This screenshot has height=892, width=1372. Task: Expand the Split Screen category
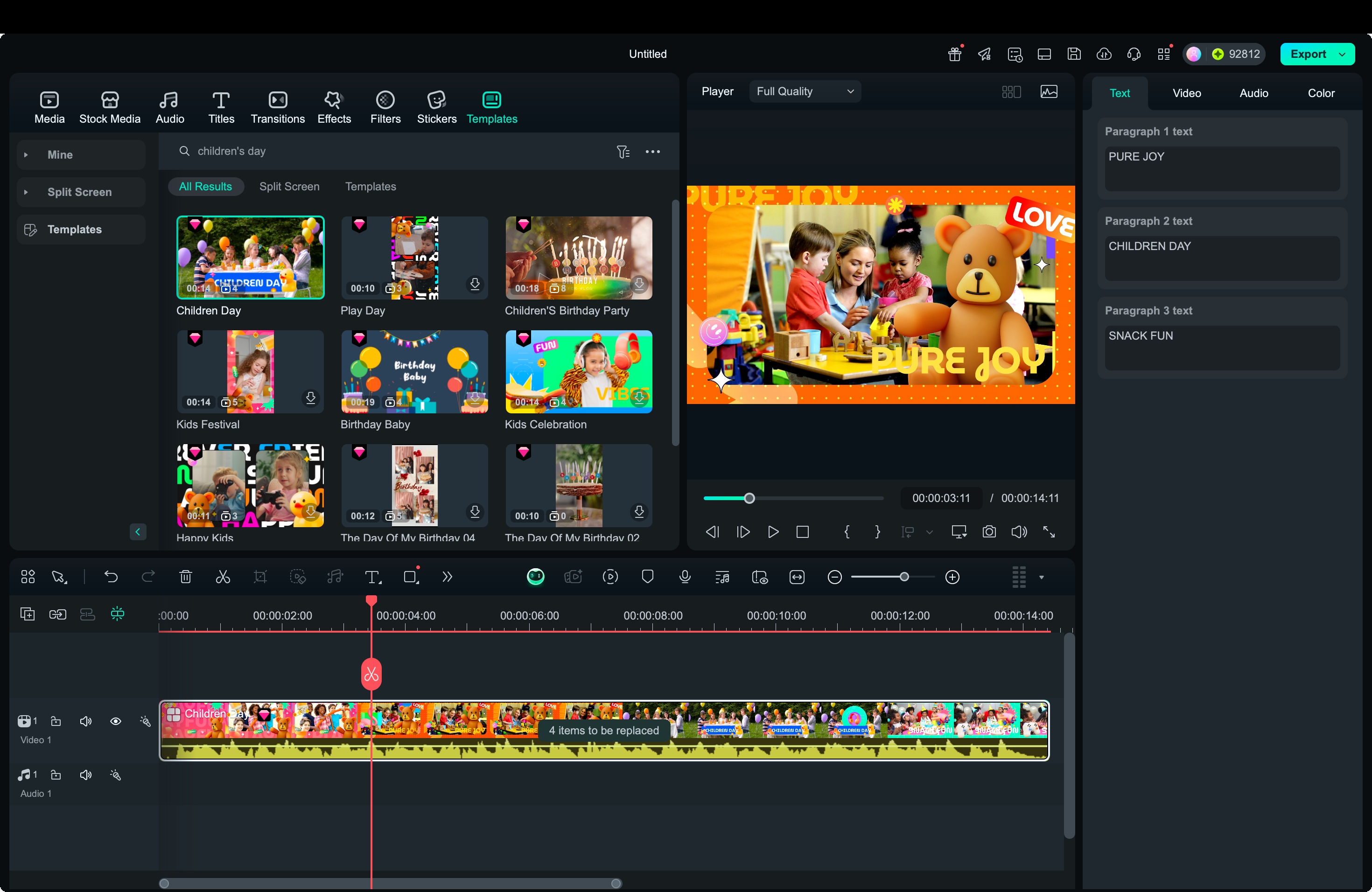(81, 192)
